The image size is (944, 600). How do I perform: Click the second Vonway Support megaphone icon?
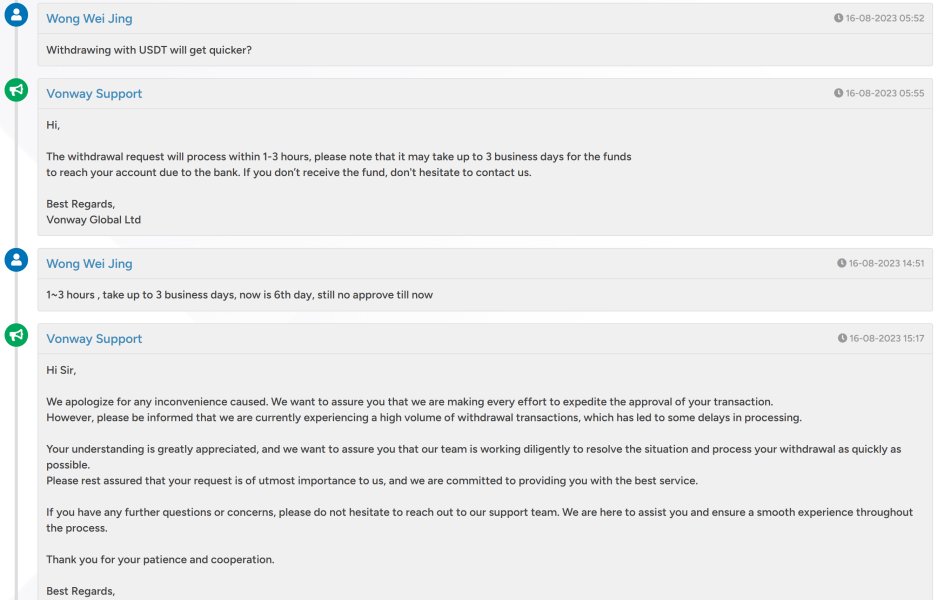click(16, 335)
